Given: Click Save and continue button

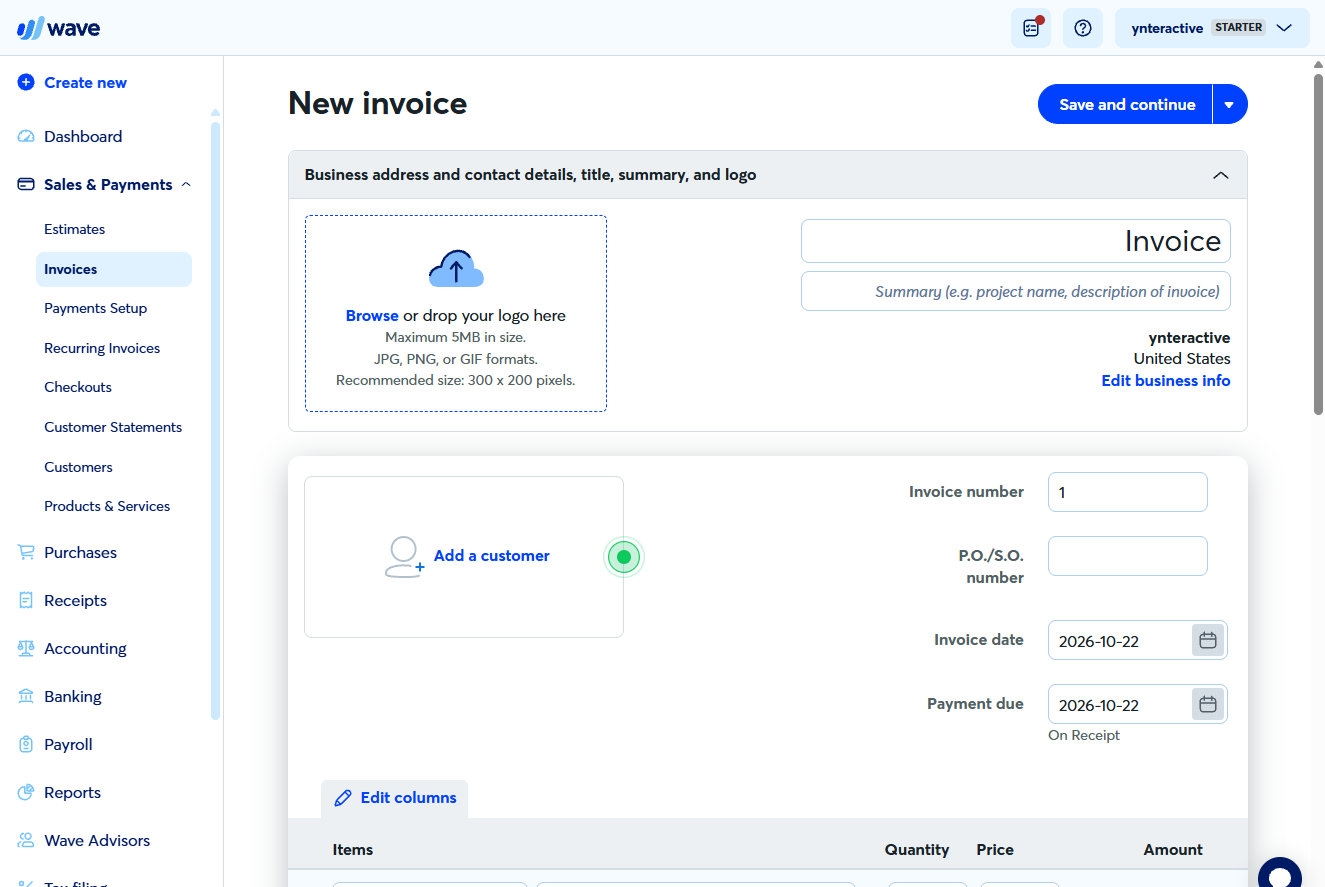Looking at the screenshot, I should pos(1126,105).
